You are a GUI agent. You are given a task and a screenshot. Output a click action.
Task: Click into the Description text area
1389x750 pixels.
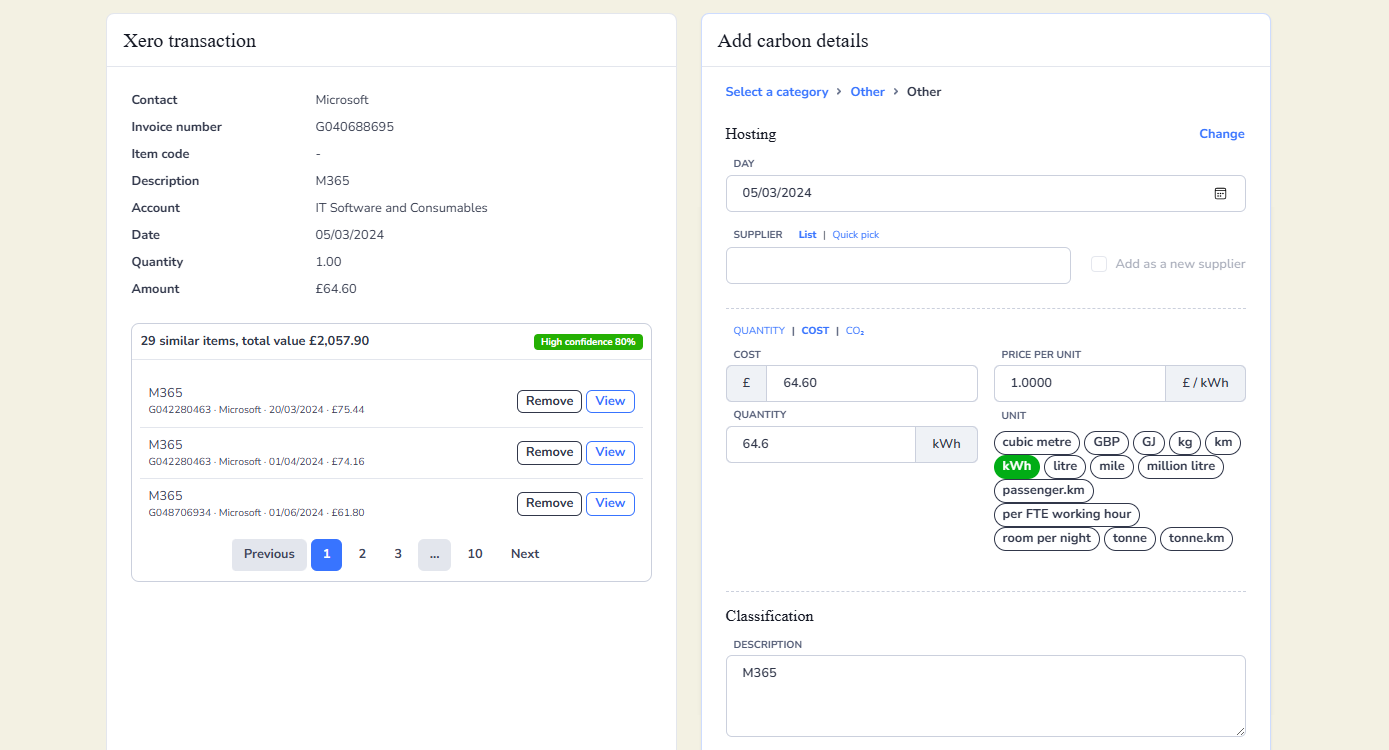tap(986, 697)
